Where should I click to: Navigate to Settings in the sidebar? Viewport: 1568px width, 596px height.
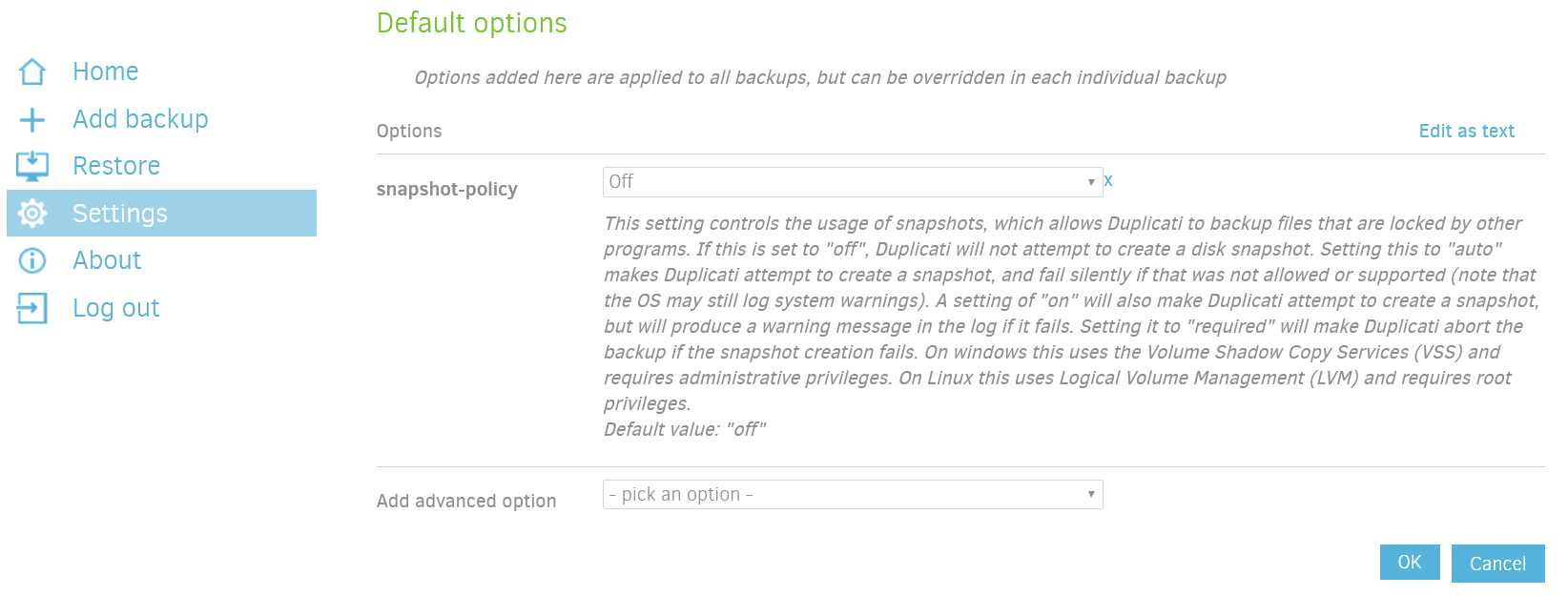tap(120, 213)
